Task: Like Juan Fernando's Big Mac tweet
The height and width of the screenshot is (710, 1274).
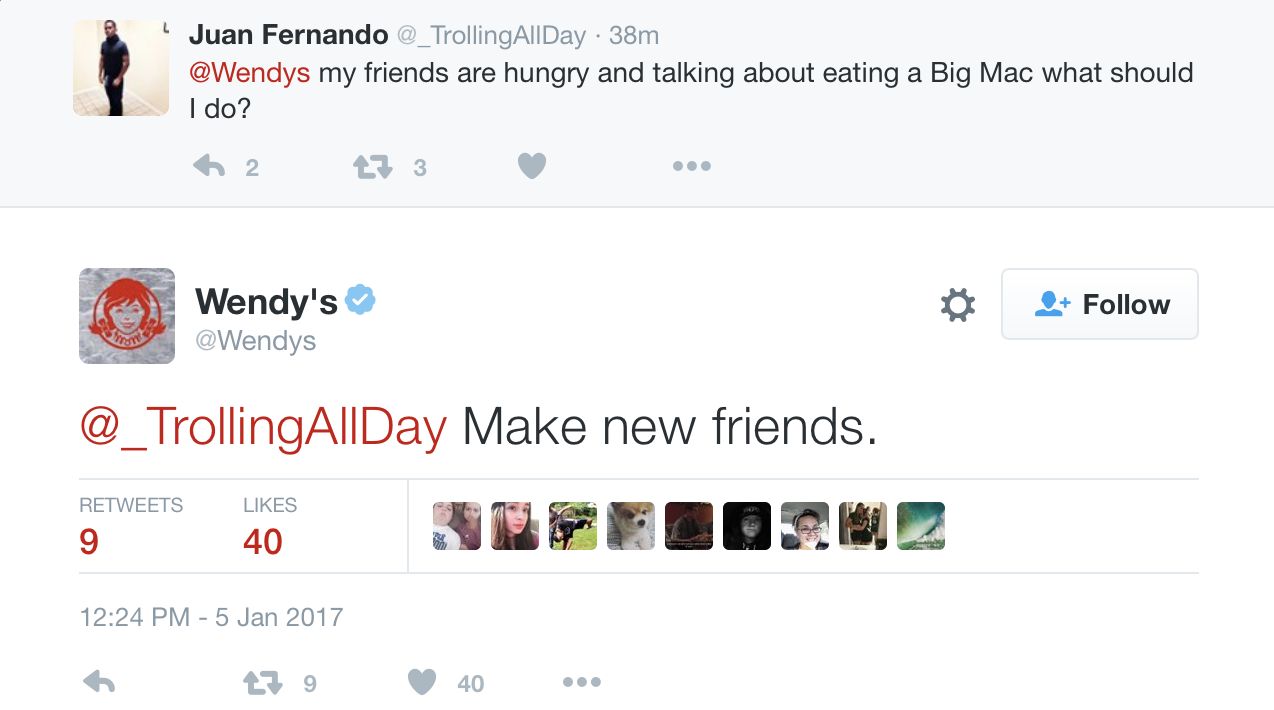Action: point(532,167)
